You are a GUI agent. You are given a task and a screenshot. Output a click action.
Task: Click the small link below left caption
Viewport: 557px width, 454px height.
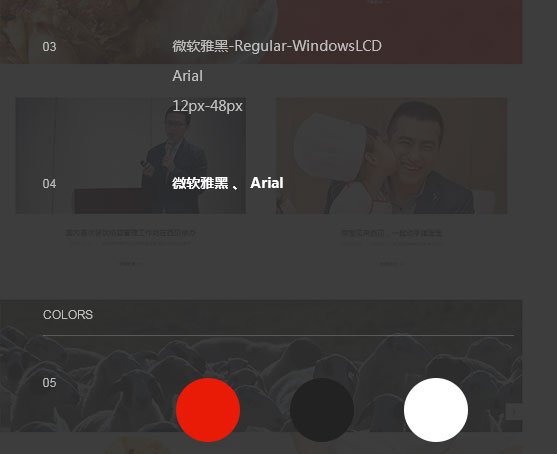click(131, 264)
